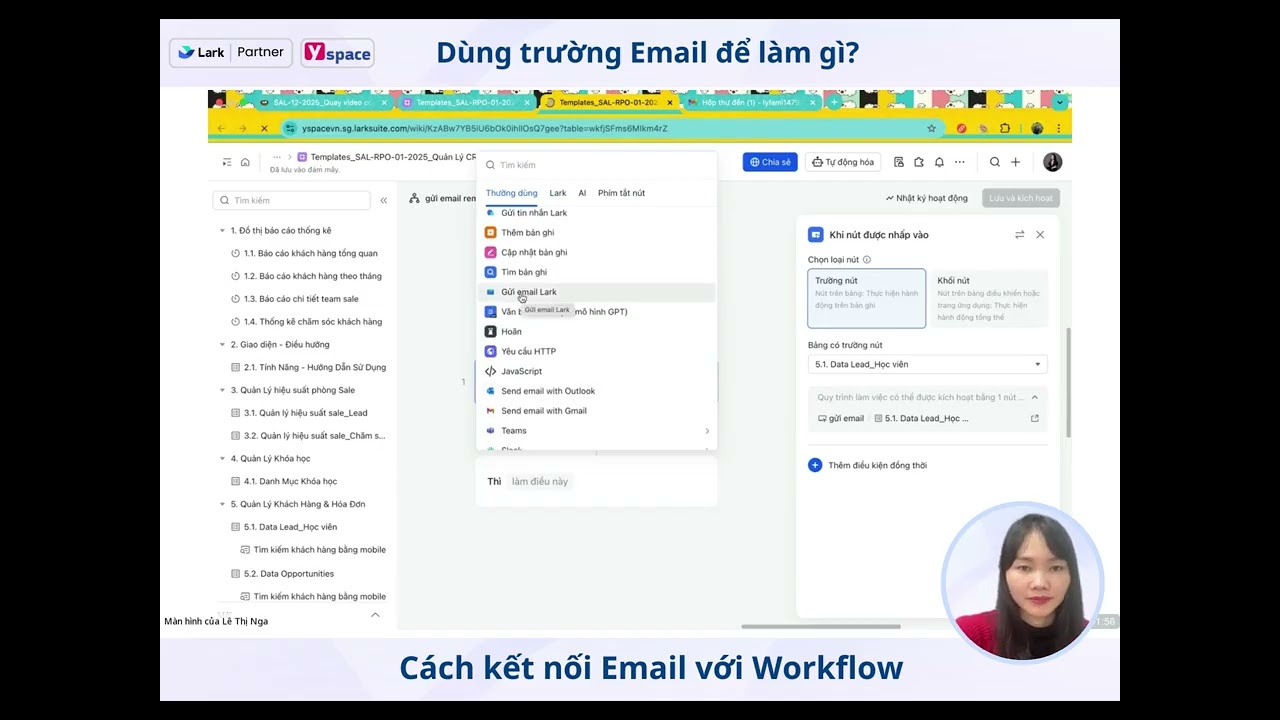Image resolution: width=1280 pixels, height=720 pixels.
Task: Select the Khối nút option card
Action: click(x=989, y=298)
